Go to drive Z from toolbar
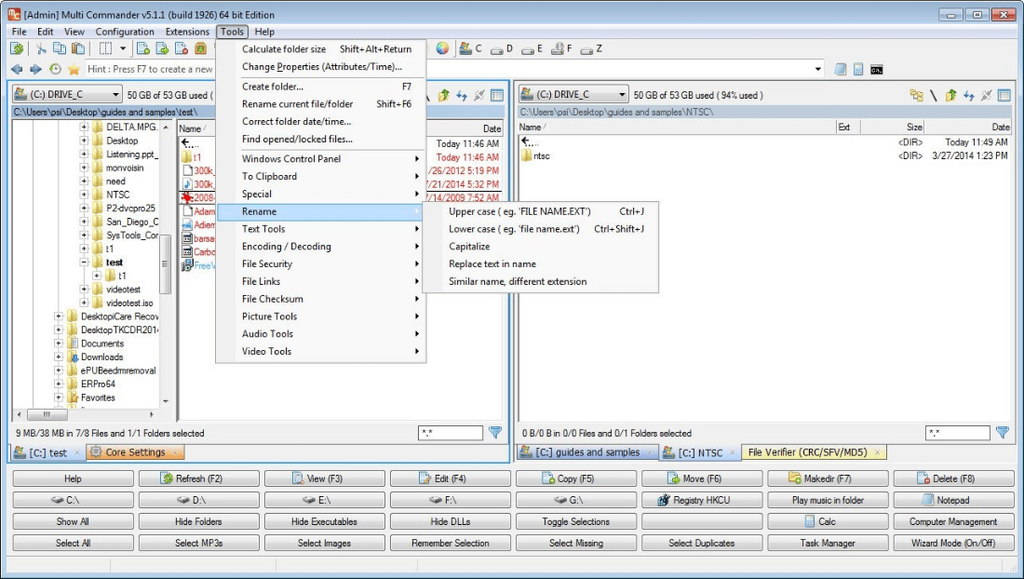 [591, 49]
